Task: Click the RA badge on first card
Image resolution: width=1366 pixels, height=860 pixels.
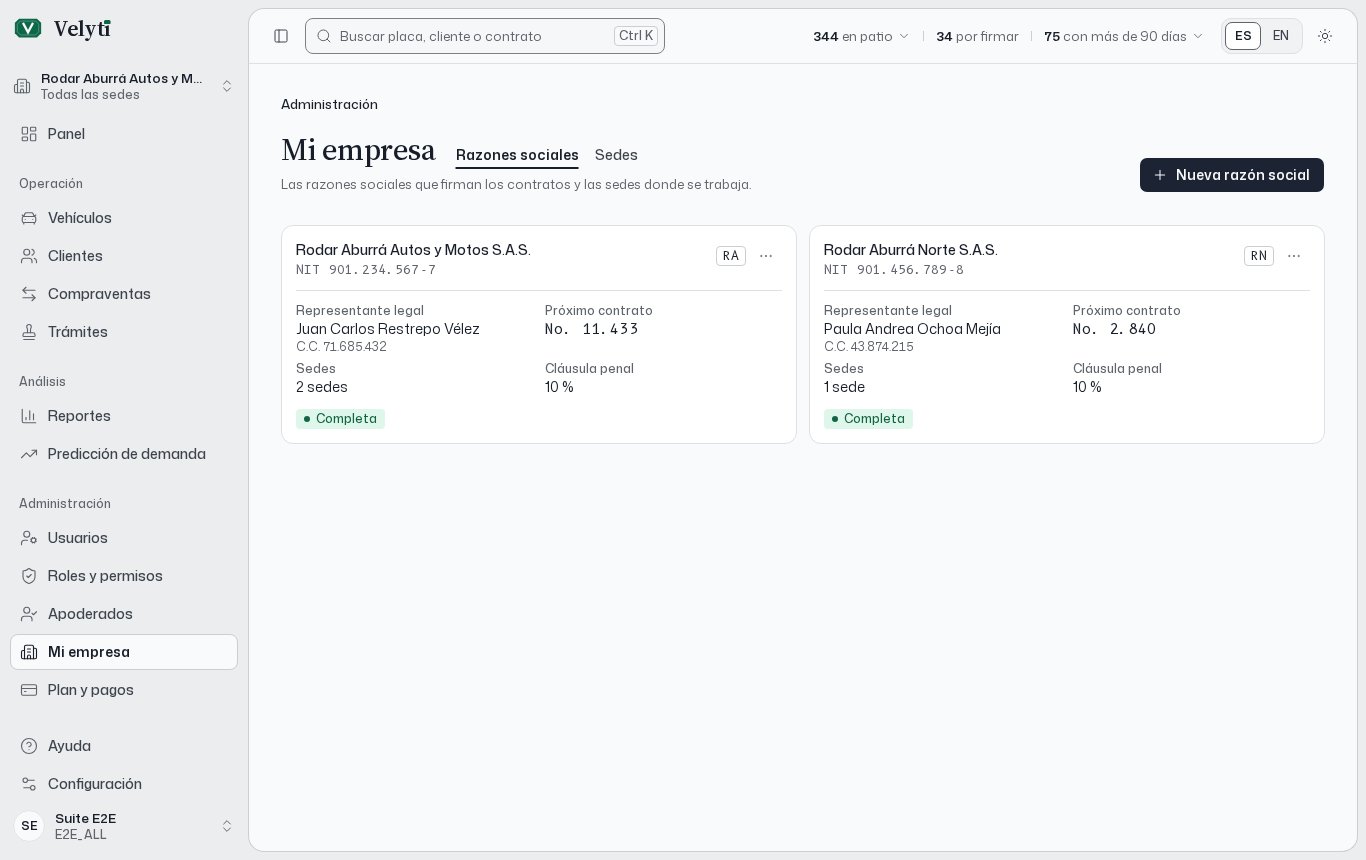Action: point(731,256)
